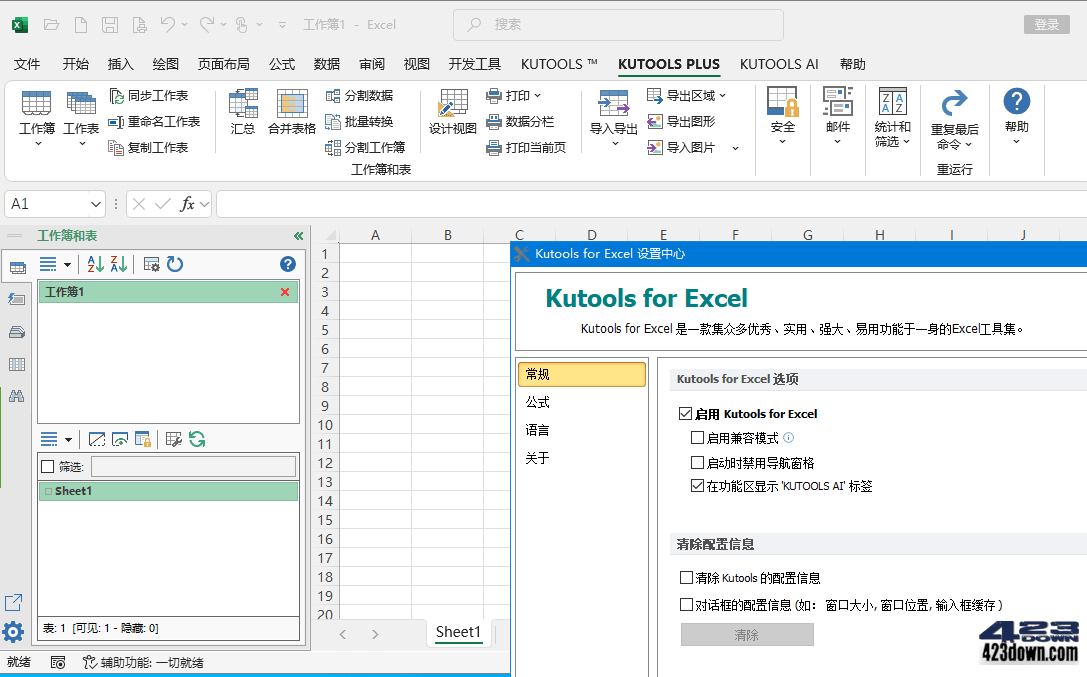Click the Z-A sort icon in navigation pane

point(117,263)
